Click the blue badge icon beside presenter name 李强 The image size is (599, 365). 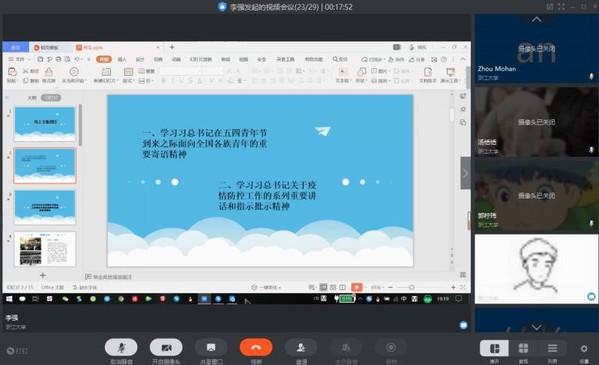pos(463,325)
